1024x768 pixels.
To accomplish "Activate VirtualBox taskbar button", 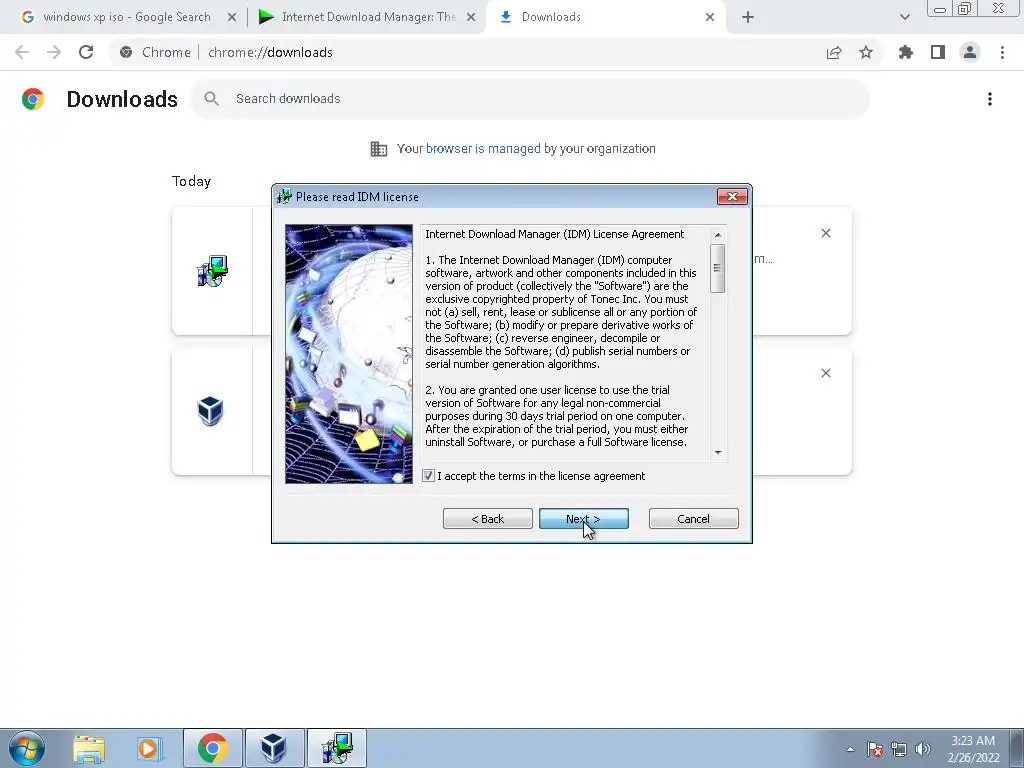I will [x=274, y=748].
